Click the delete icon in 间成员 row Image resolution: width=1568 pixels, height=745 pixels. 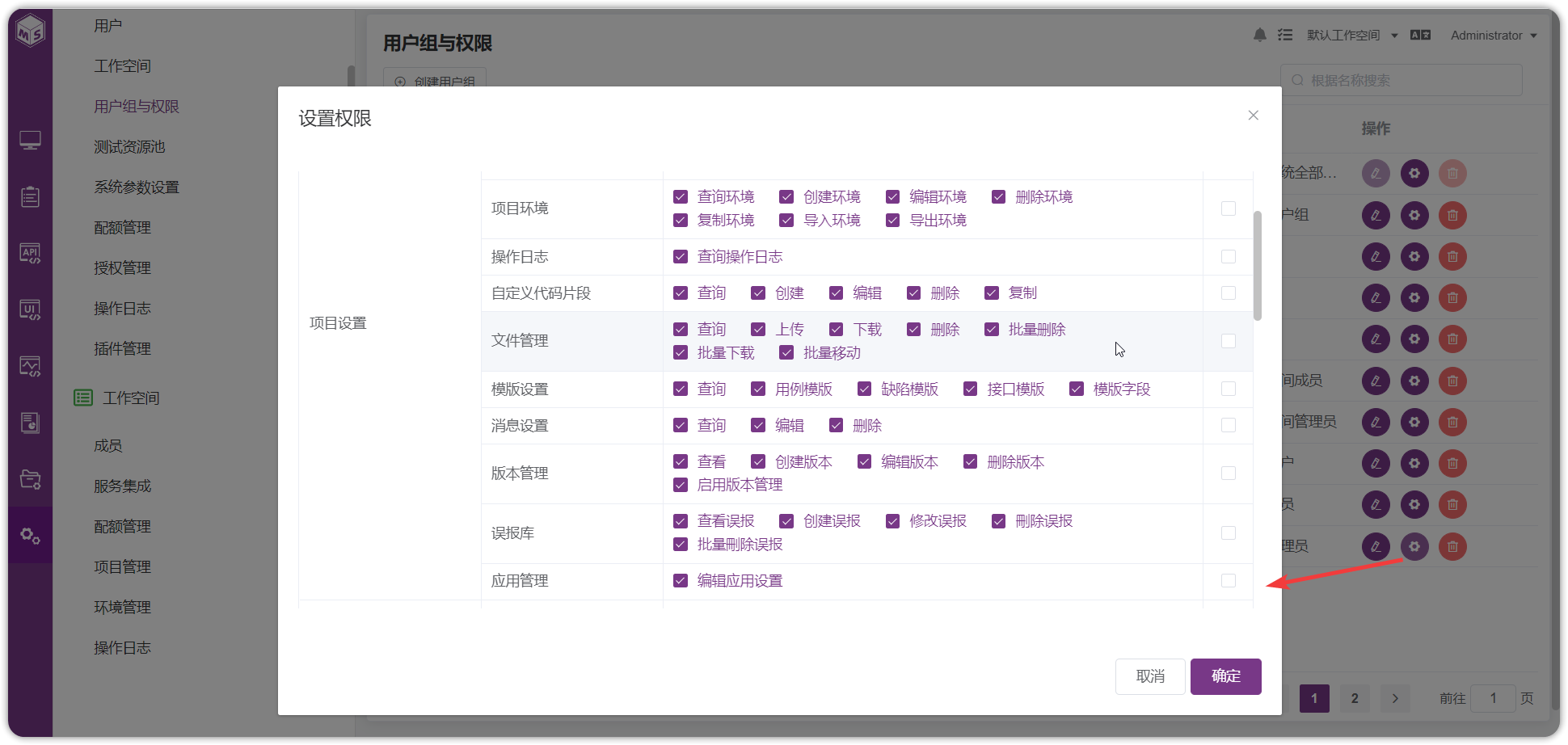(x=1452, y=381)
